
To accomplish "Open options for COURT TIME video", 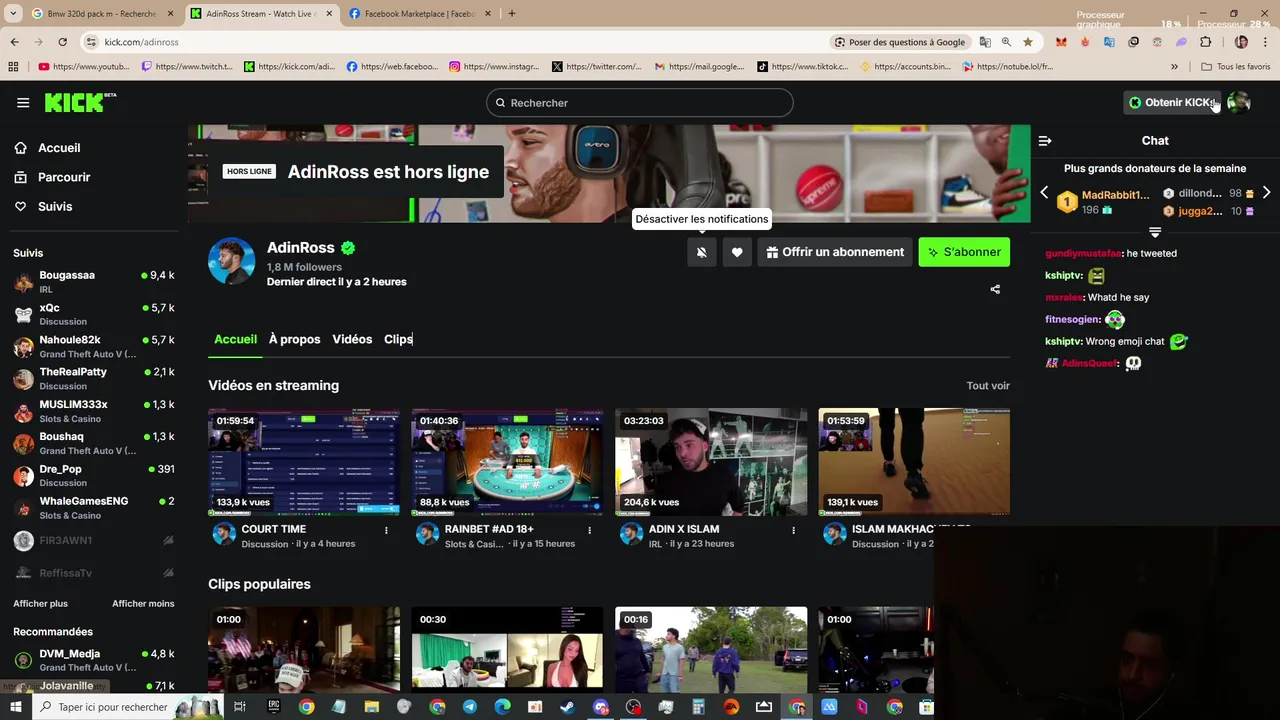I will 386,530.
